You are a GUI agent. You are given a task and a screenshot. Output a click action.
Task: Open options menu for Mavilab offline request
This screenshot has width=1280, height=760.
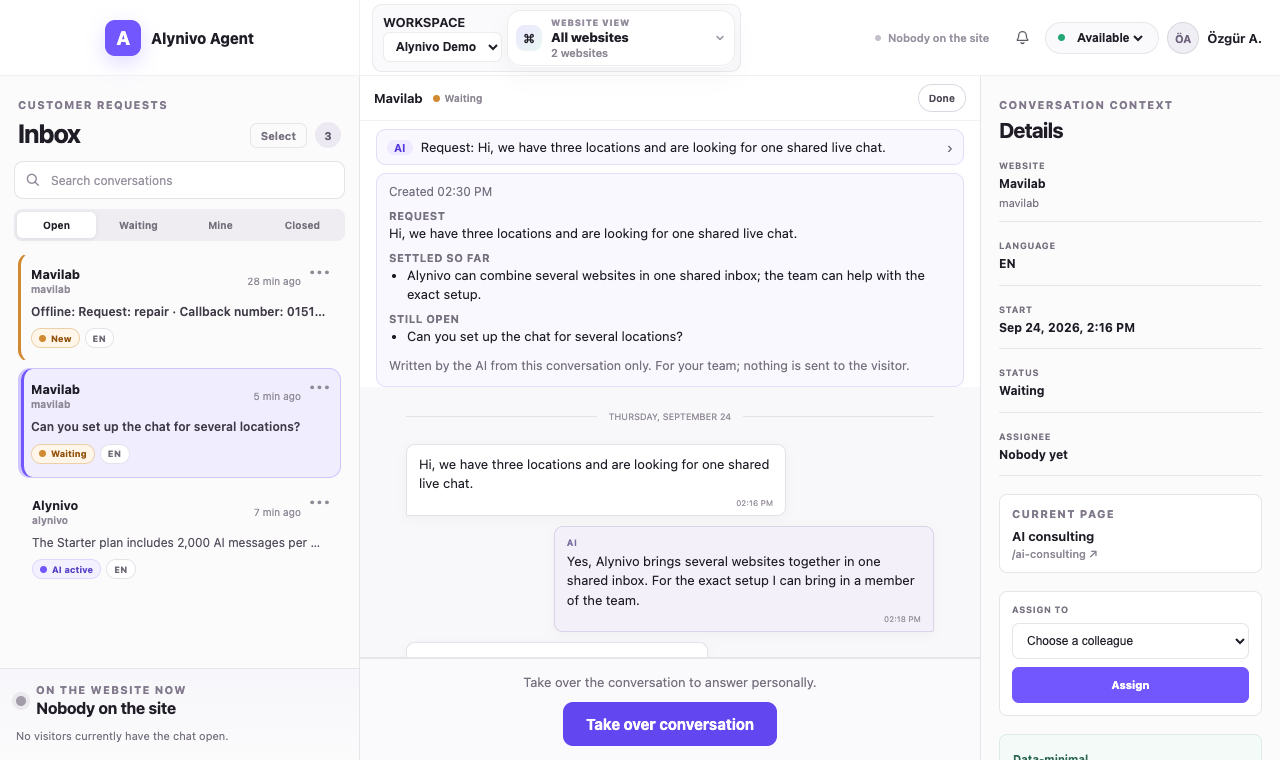pyautogui.click(x=320, y=272)
